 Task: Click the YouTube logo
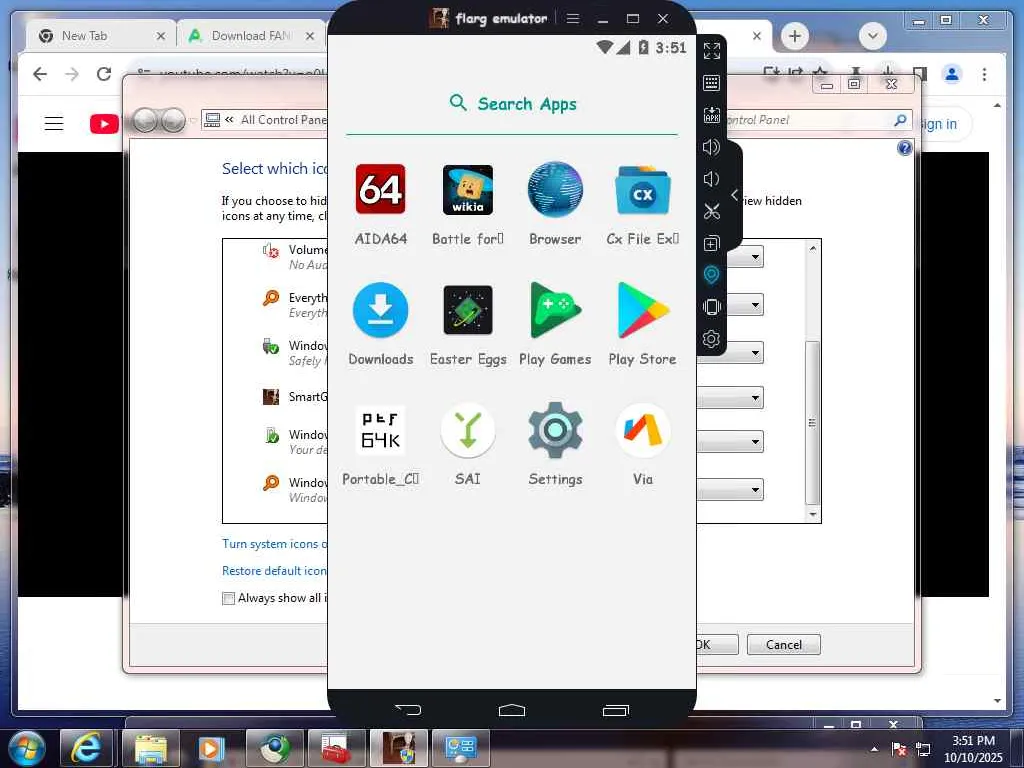pos(104,123)
